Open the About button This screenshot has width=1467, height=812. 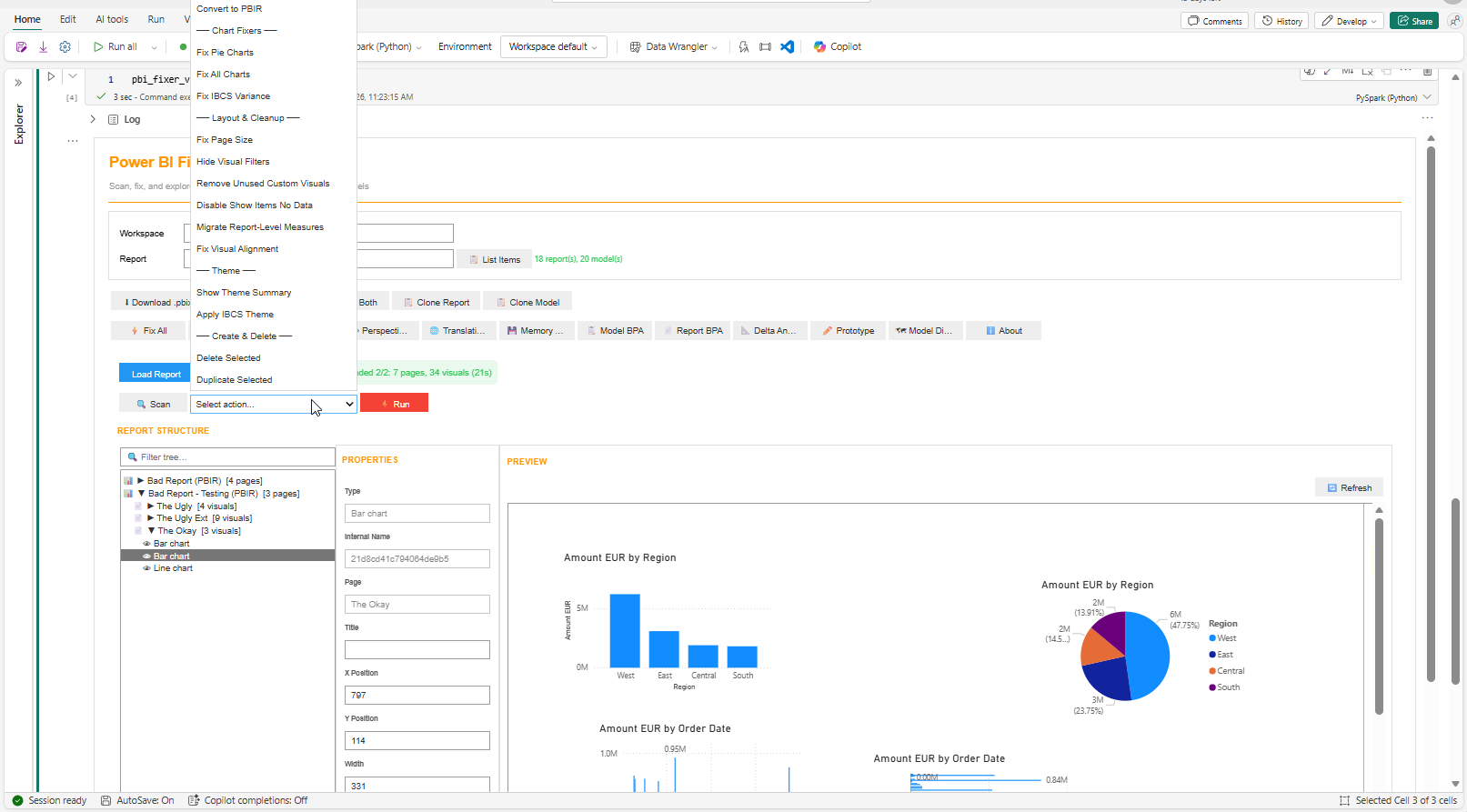[x=1003, y=331]
